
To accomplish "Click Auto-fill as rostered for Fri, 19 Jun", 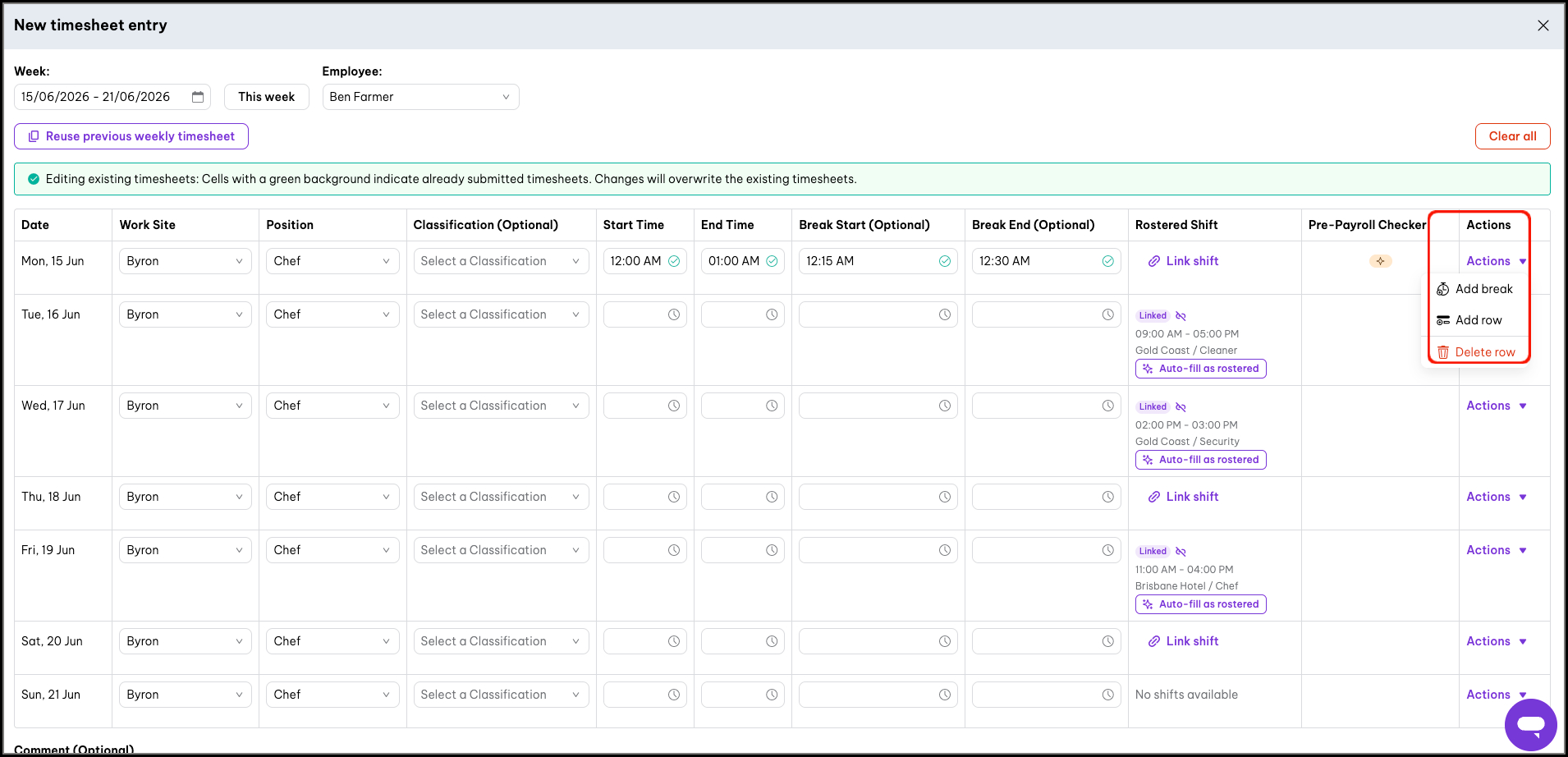I will point(1201,604).
